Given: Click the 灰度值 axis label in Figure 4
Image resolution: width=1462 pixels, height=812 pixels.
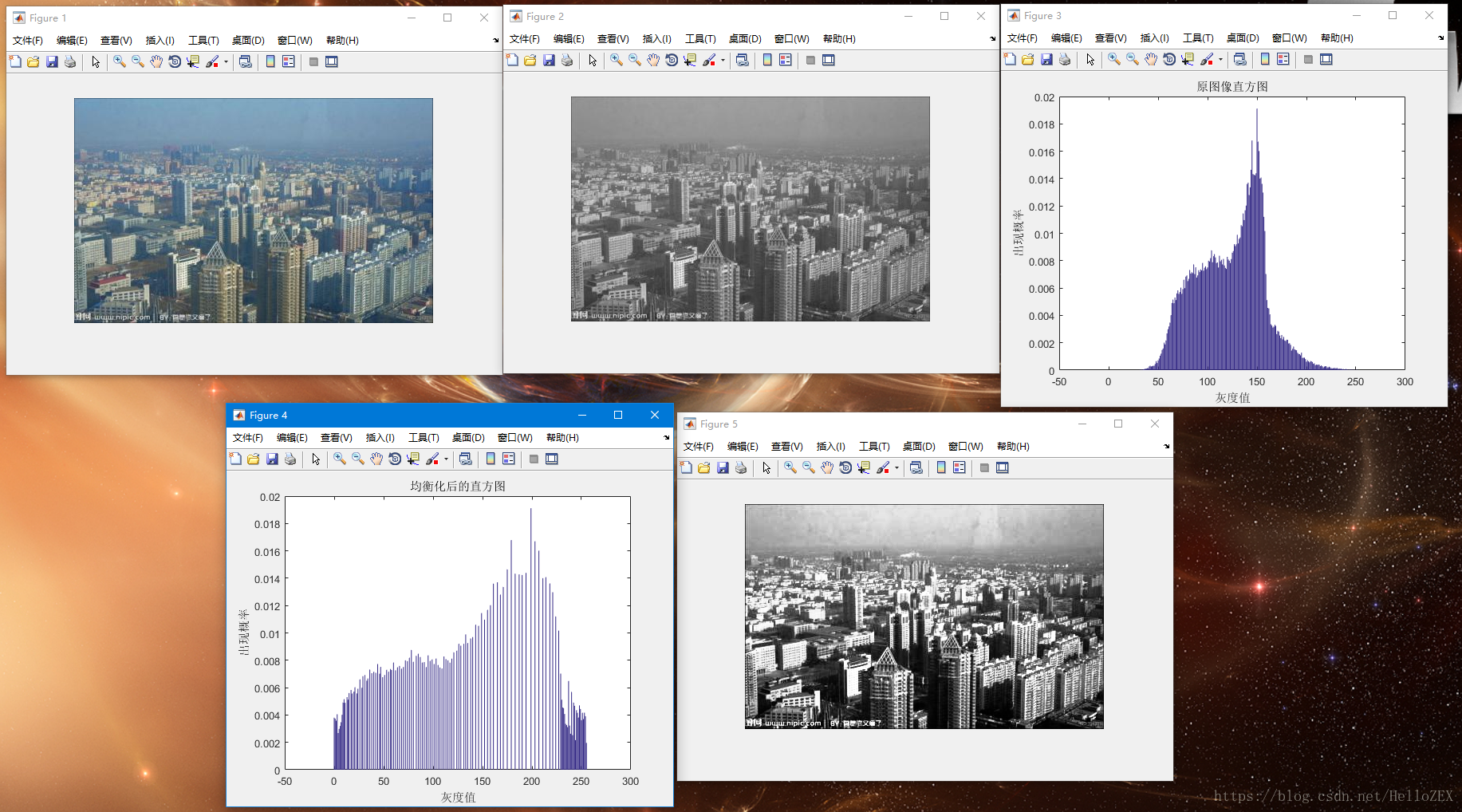Looking at the screenshot, I should point(458,798).
